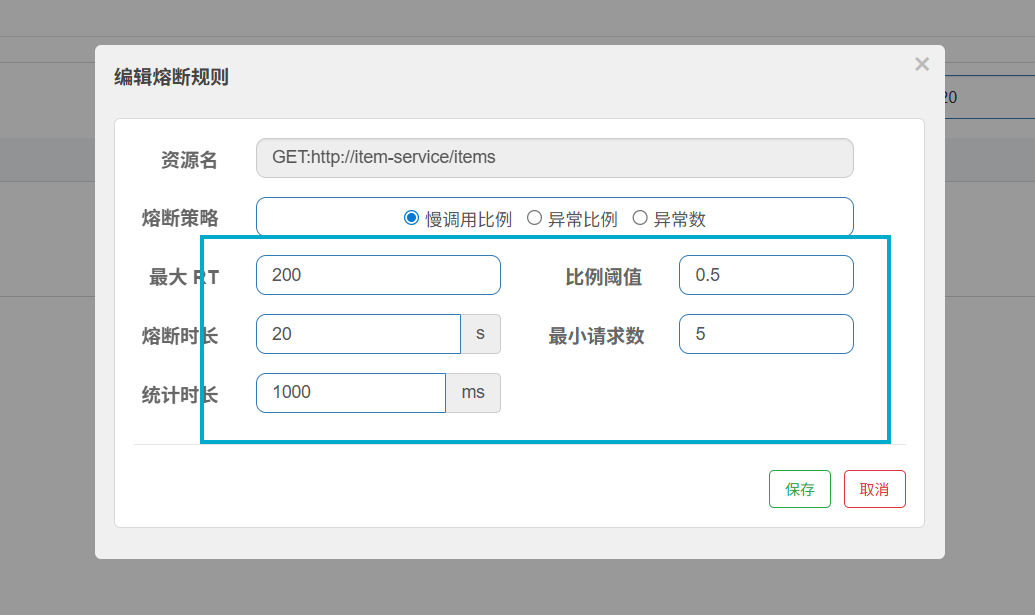
Task: Click the 编辑熔断规则 dialog title
Action: click(x=172, y=77)
